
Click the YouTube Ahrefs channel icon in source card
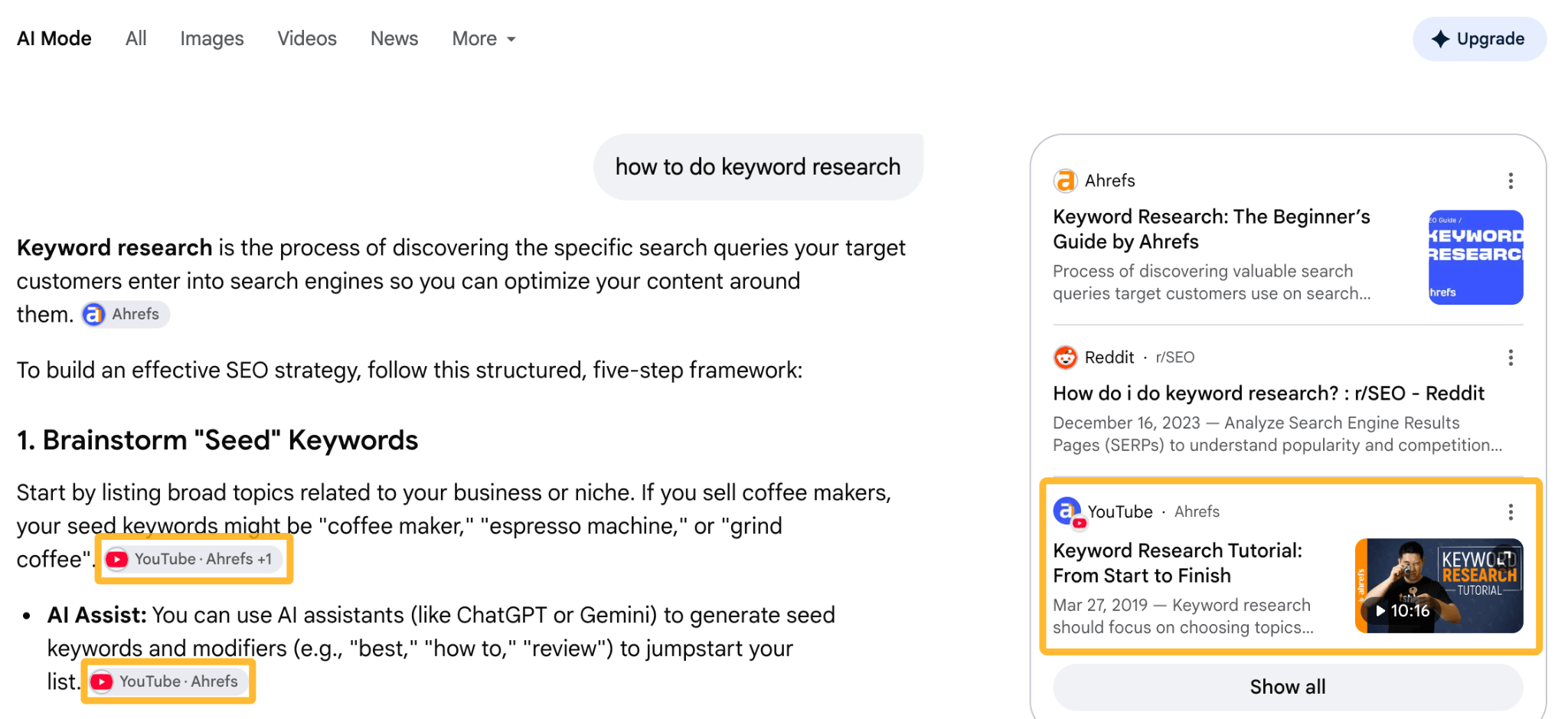coord(1069,512)
